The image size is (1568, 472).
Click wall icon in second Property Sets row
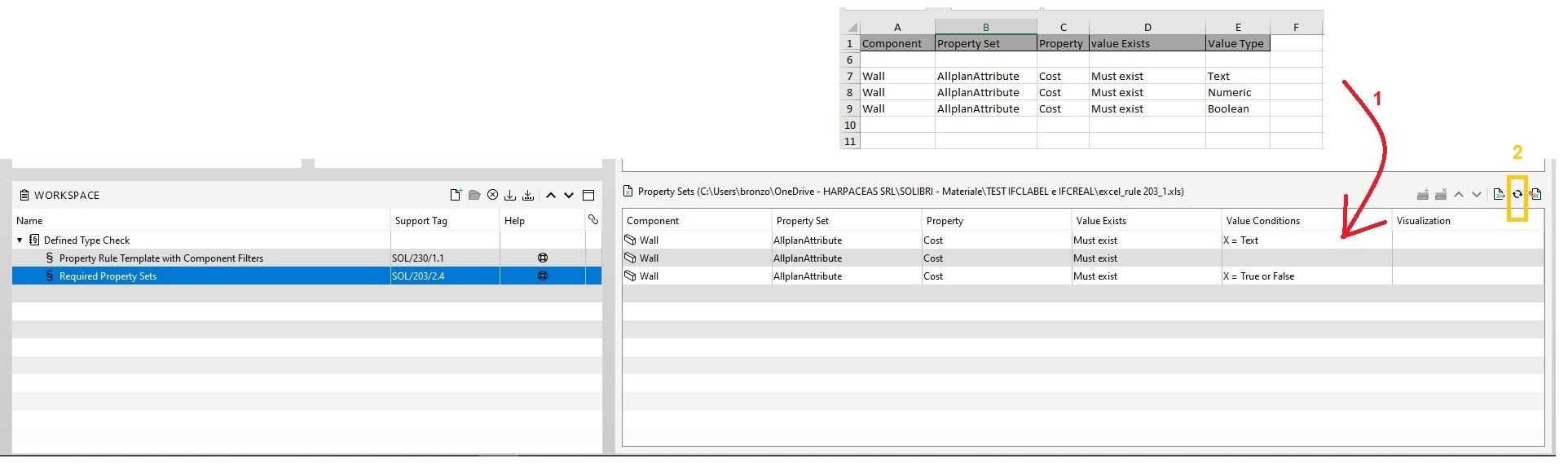(630, 258)
